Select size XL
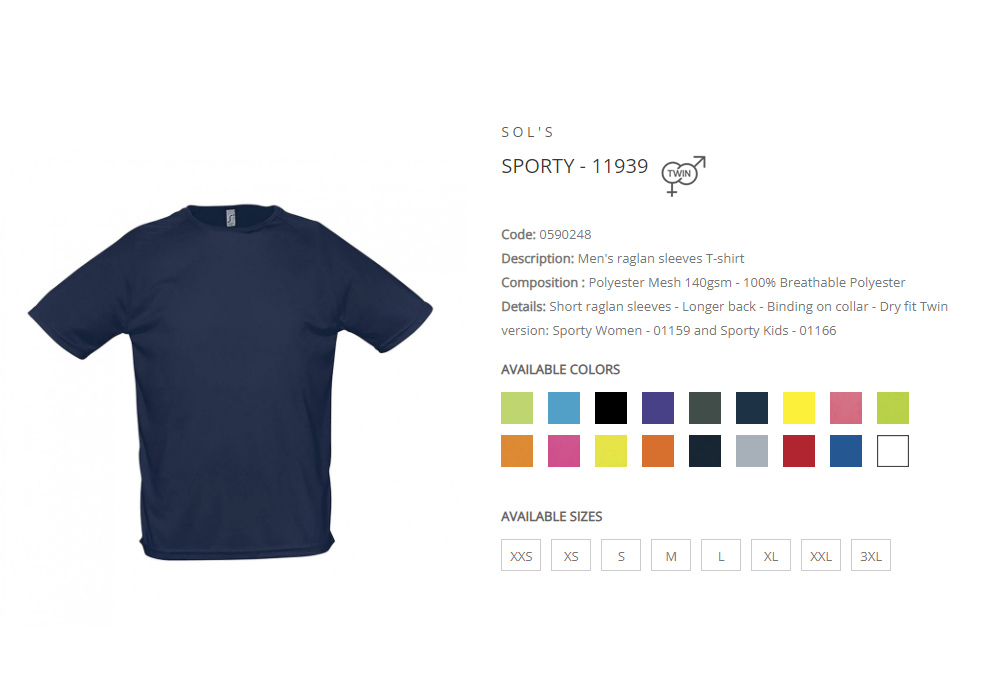 click(x=770, y=555)
